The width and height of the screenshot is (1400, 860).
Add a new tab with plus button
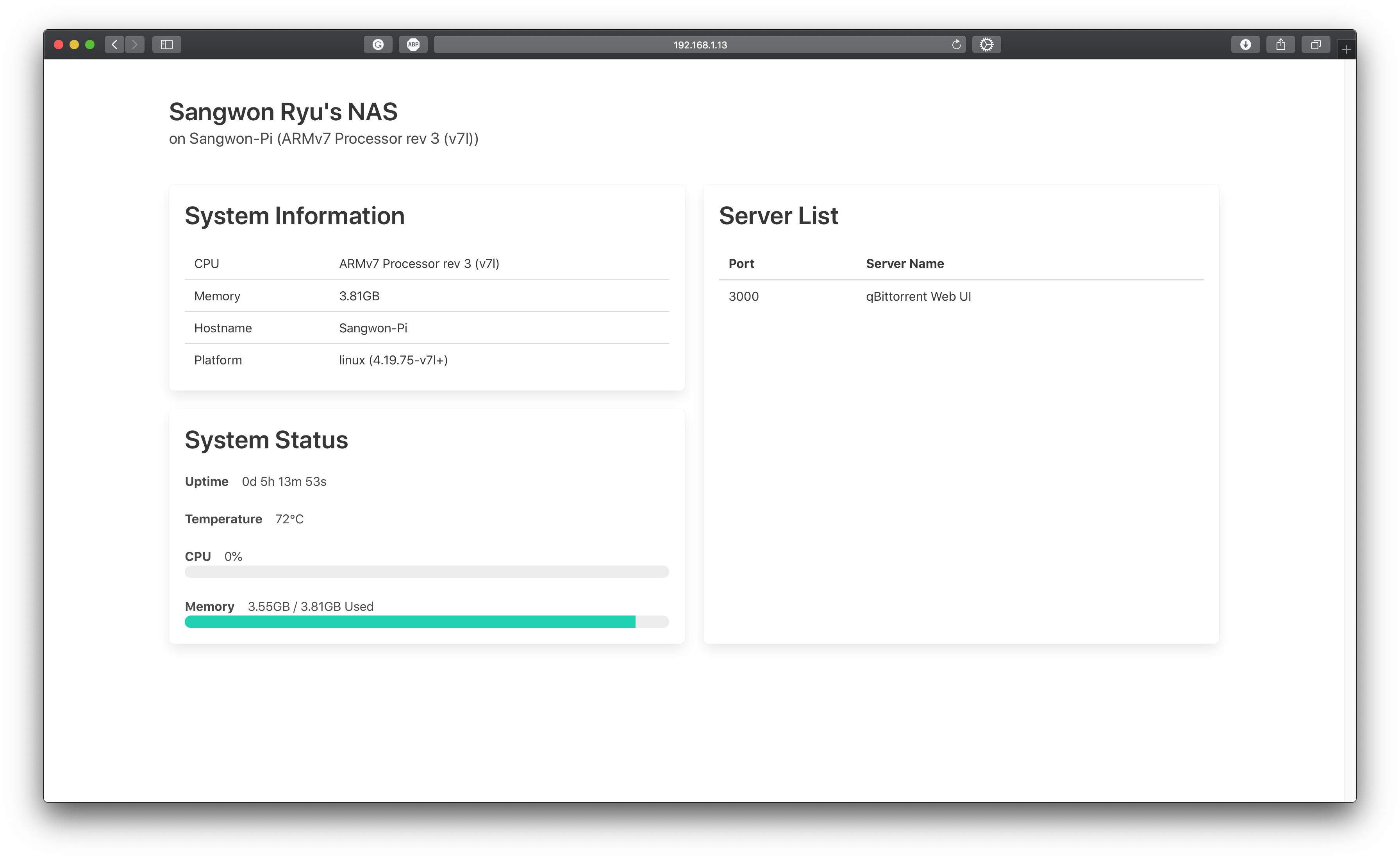tap(1346, 50)
